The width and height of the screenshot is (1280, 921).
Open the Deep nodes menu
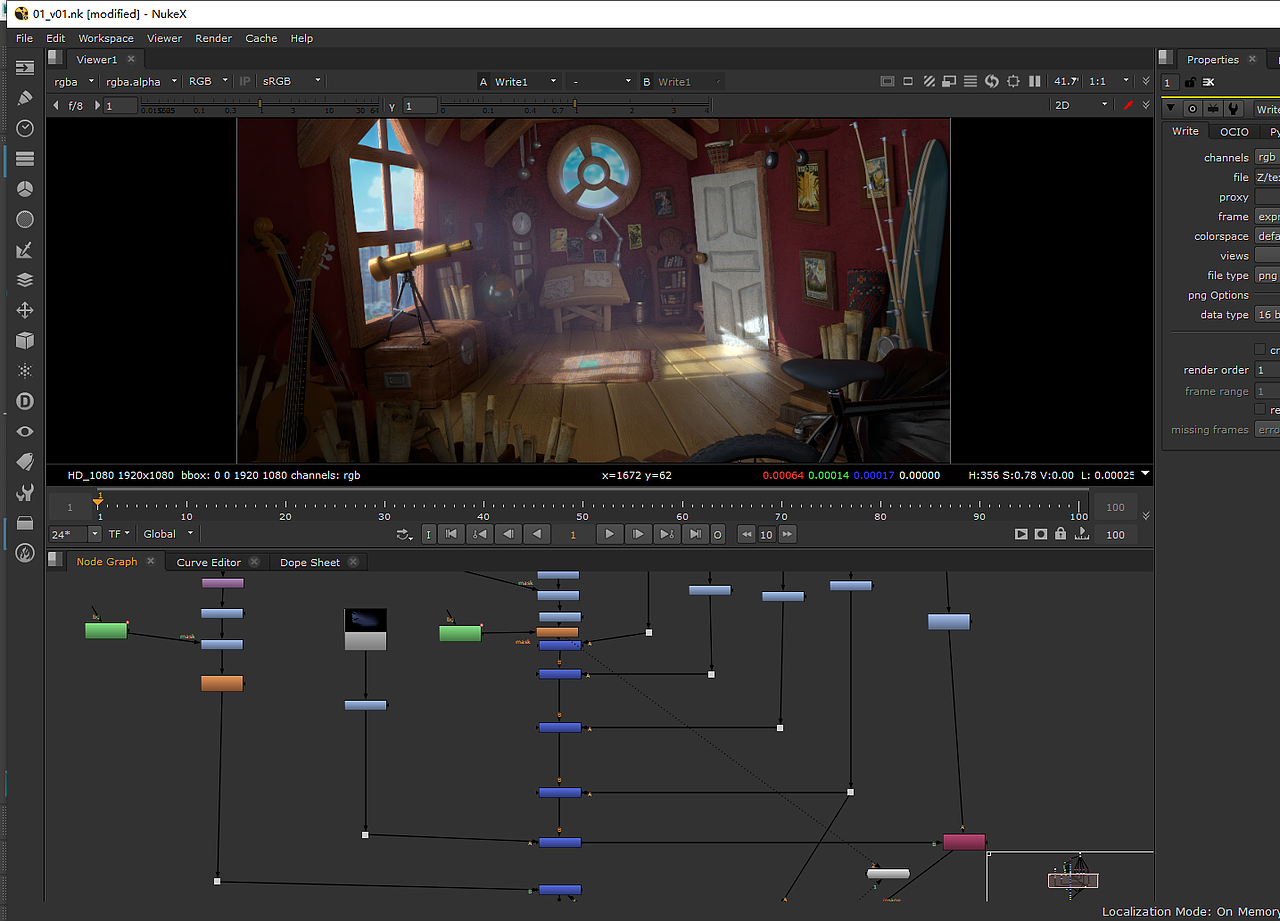pos(25,401)
